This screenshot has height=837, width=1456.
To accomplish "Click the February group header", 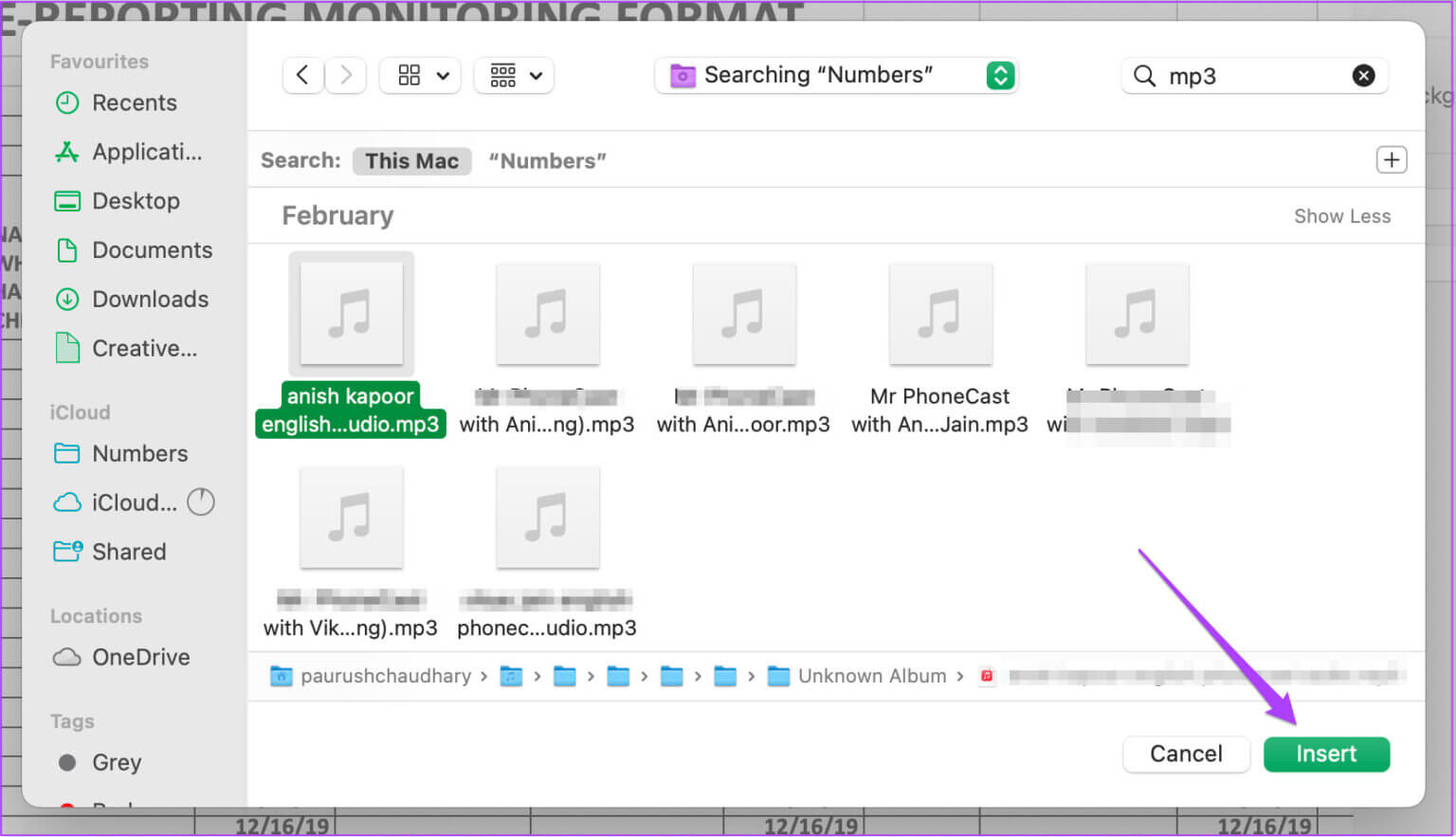I will point(337,216).
